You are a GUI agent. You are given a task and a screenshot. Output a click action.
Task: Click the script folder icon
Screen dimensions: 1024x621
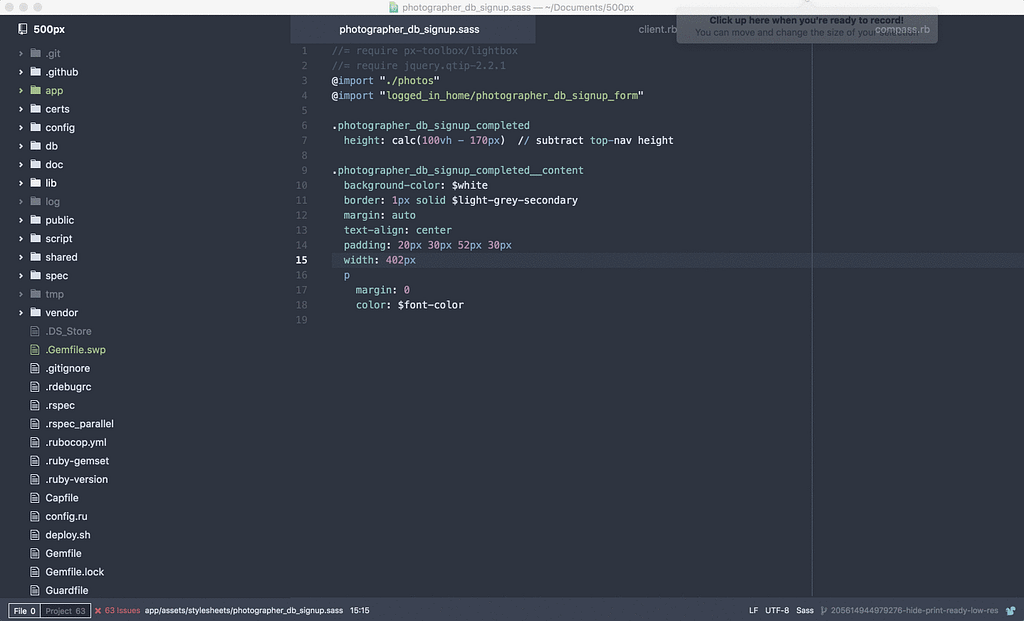(x=35, y=238)
